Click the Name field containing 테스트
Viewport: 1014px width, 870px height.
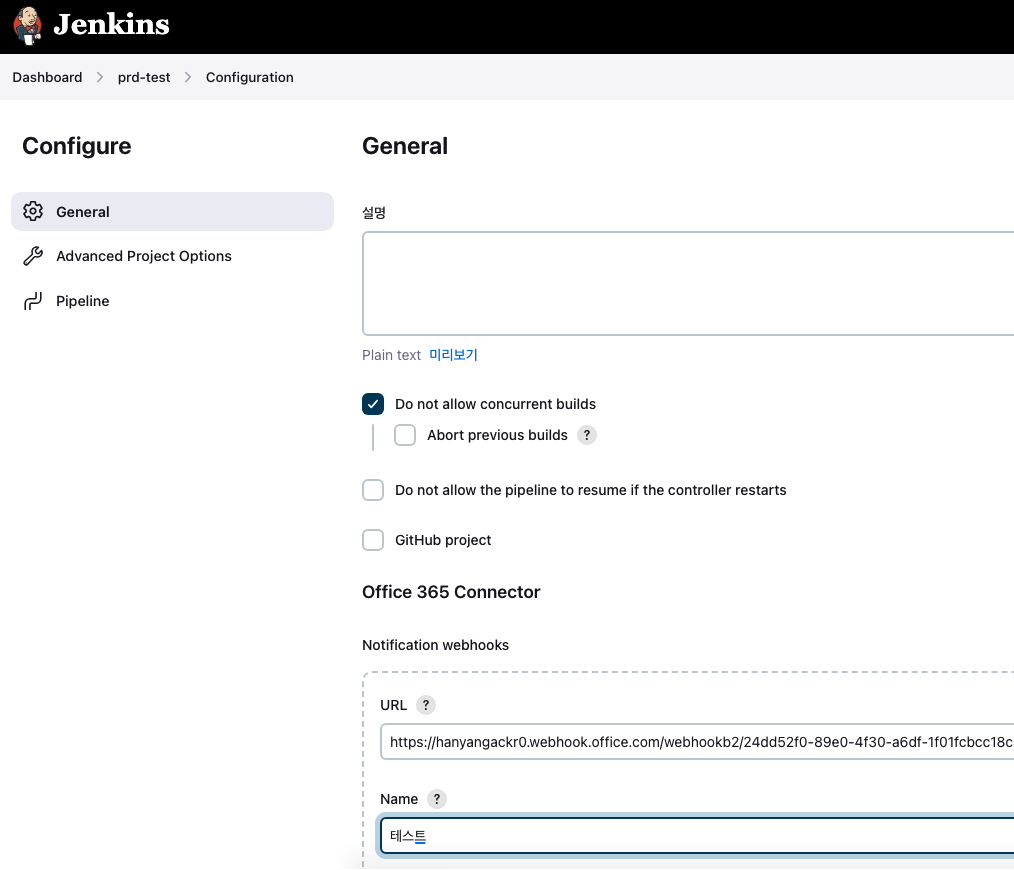(x=697, y=837)
